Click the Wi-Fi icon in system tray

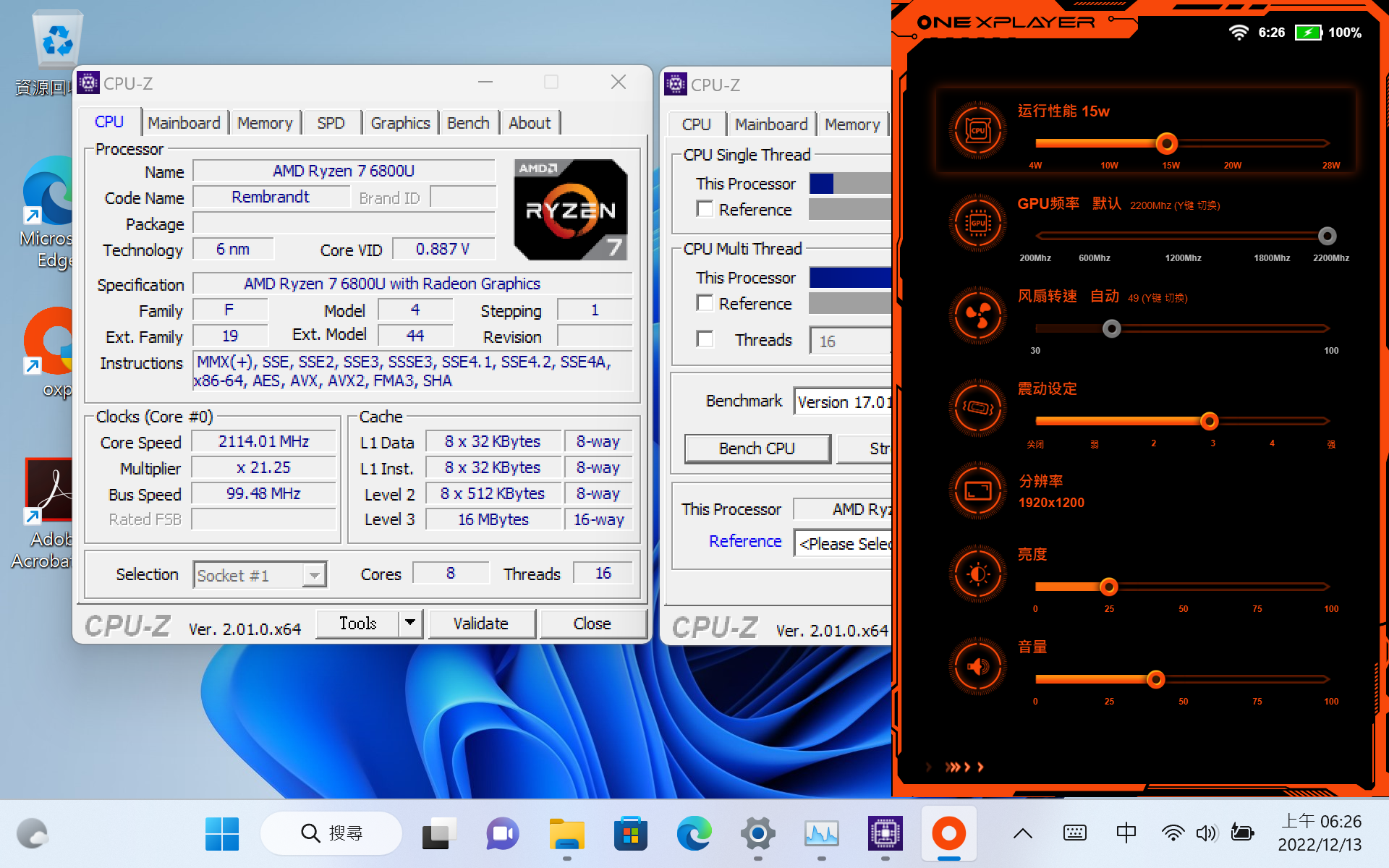[x=1172, y=833]
